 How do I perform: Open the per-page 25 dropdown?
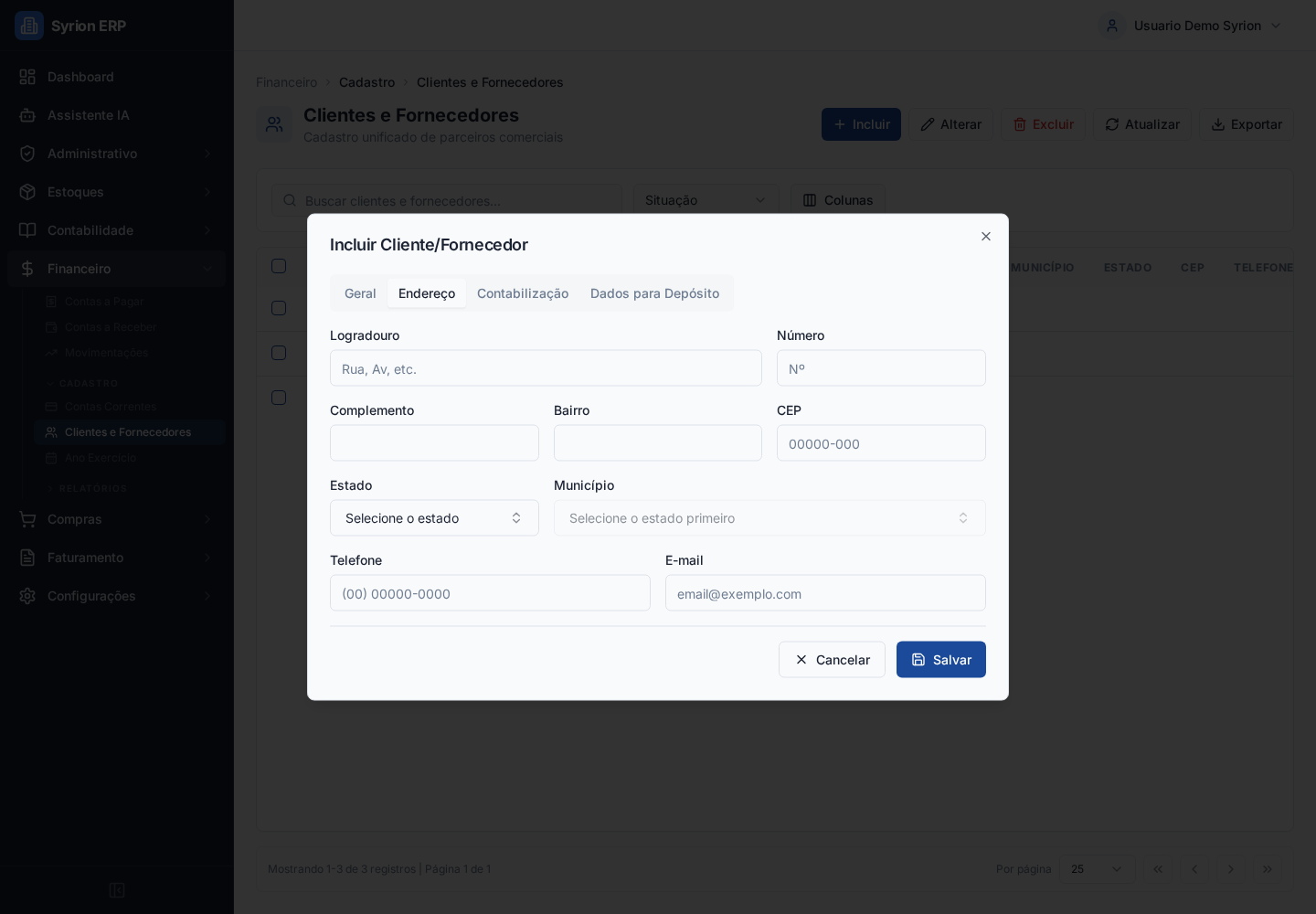(x=1097, y=869)
